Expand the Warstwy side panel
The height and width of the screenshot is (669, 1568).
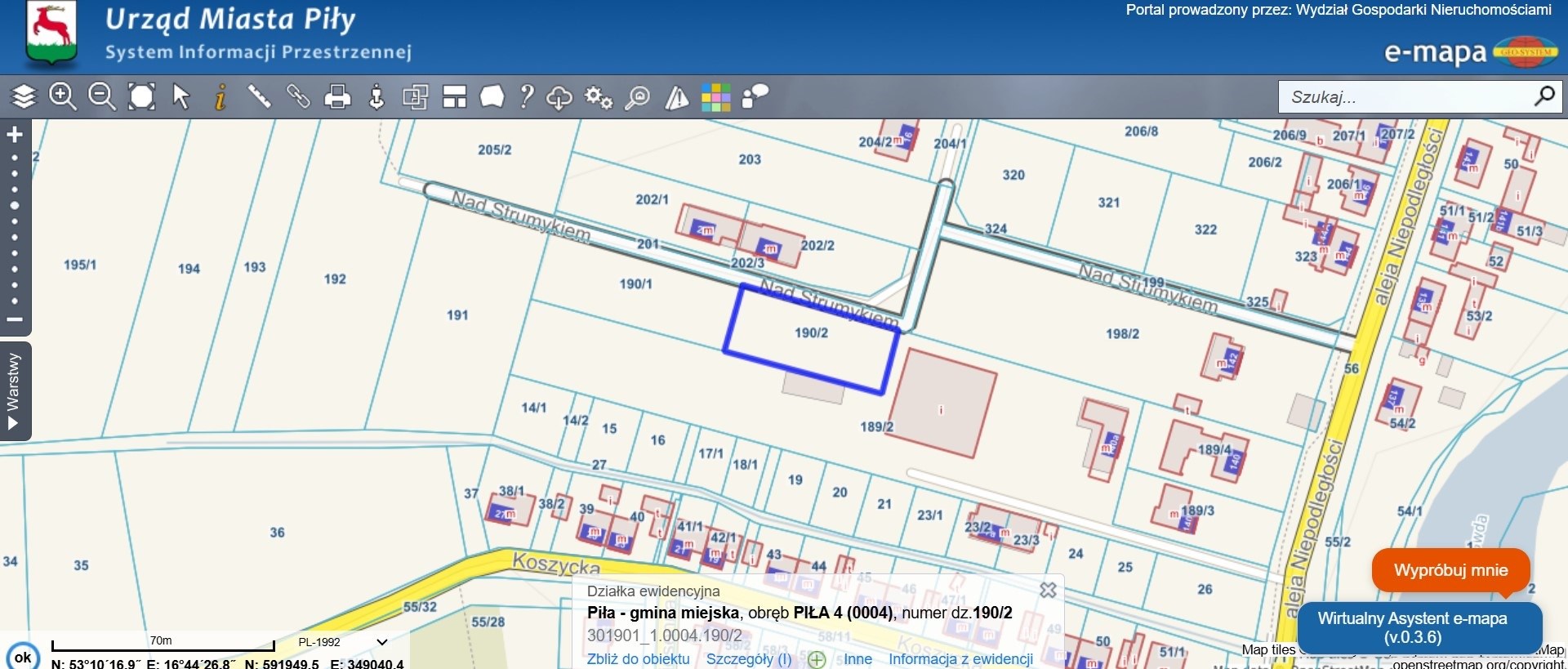[14, 391]
